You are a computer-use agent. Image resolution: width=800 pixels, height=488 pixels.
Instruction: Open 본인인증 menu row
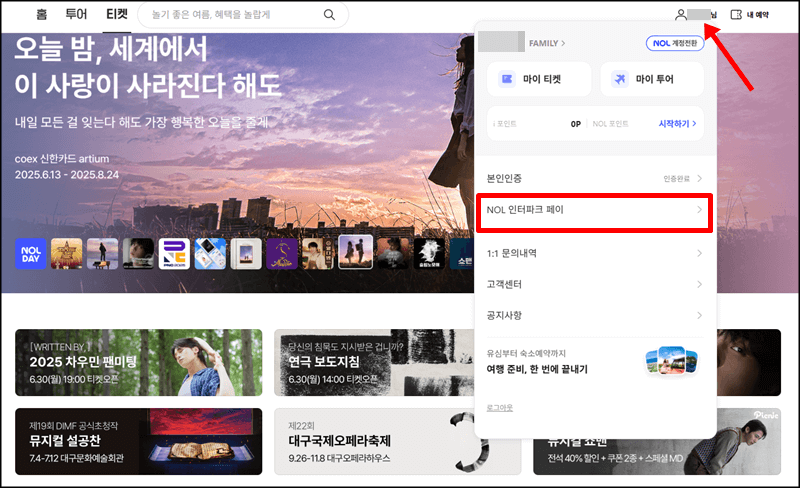point(594,178)
